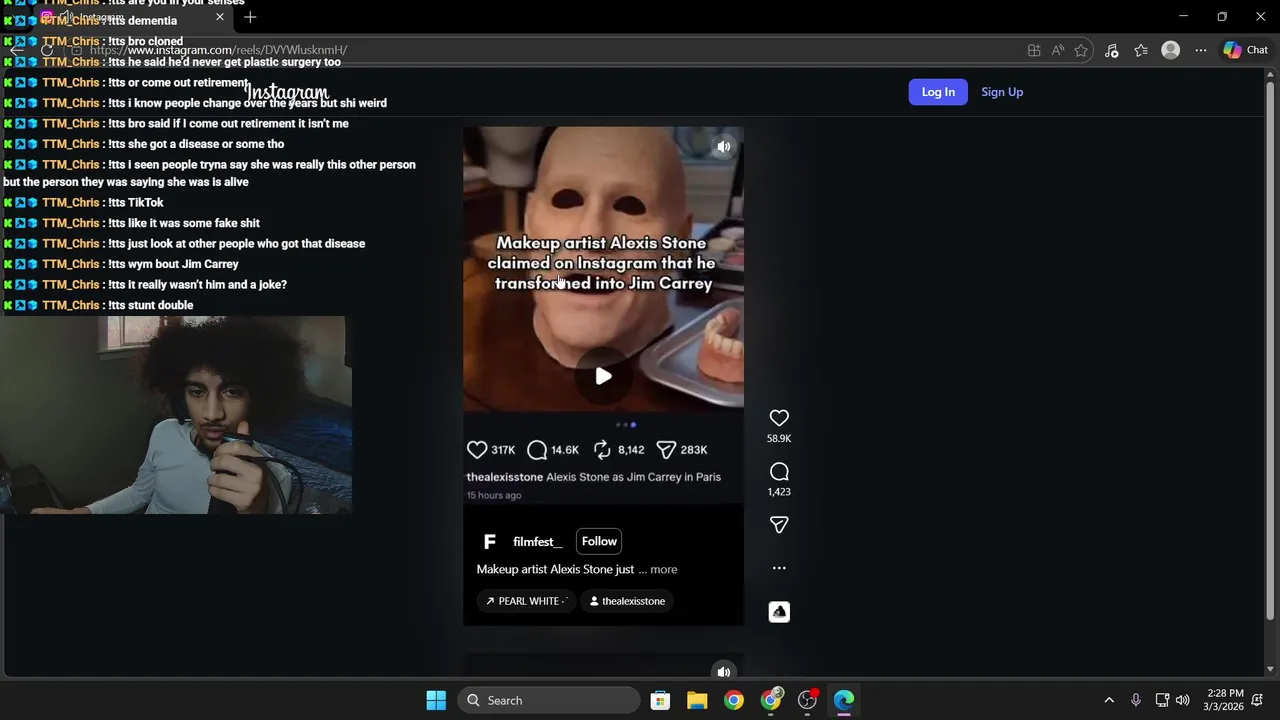Open the reel's three-dot more options
This screenshot has width=1280, height=720.
779,568
